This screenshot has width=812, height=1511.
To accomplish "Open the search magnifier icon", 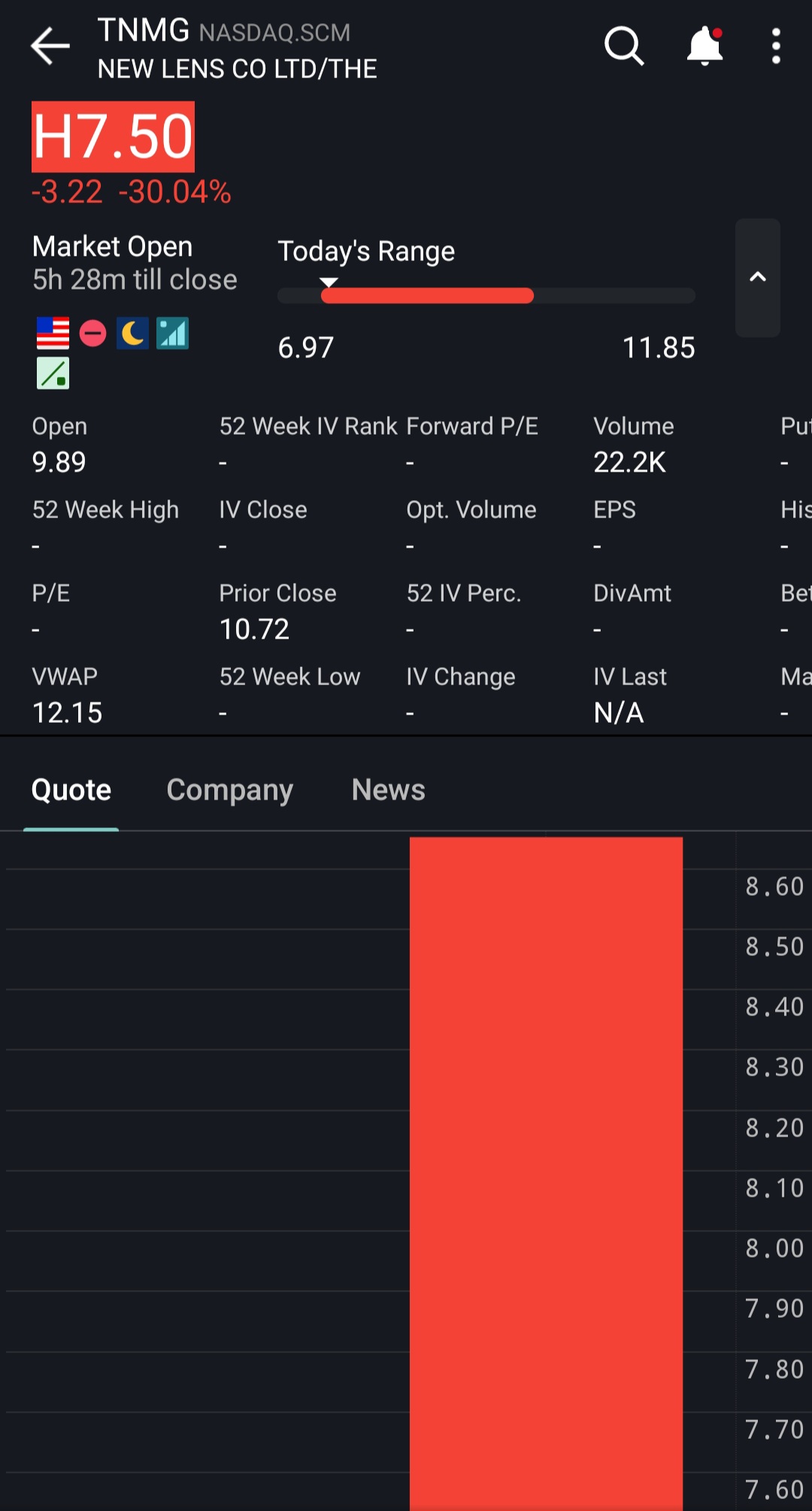I will click(624, 47).
